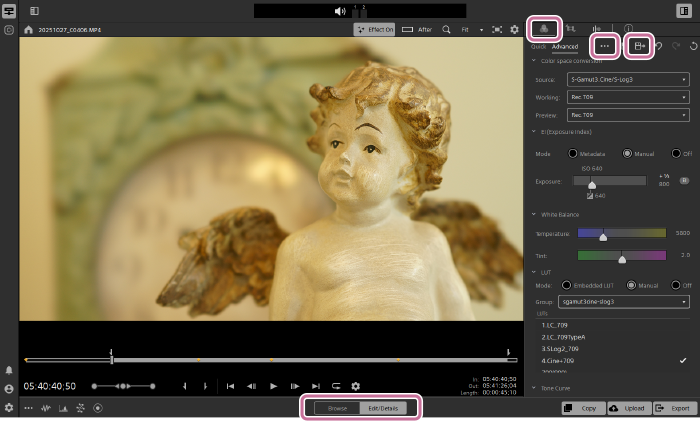This screenshot has height=423, width=700.
Task: Open the color adjustment tab icon
Action: click(x=544, y=29)
